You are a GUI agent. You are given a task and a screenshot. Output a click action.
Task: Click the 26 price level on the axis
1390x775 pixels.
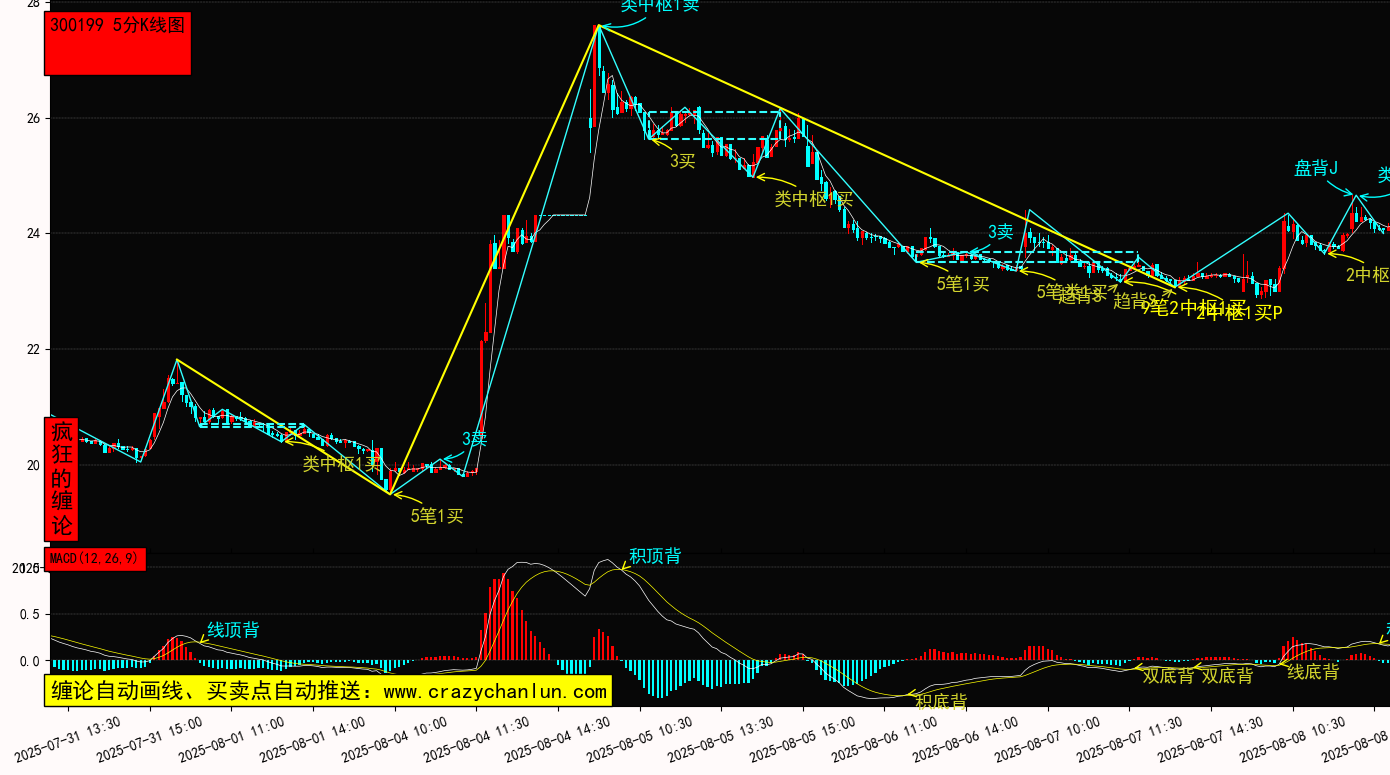(33, 118)
